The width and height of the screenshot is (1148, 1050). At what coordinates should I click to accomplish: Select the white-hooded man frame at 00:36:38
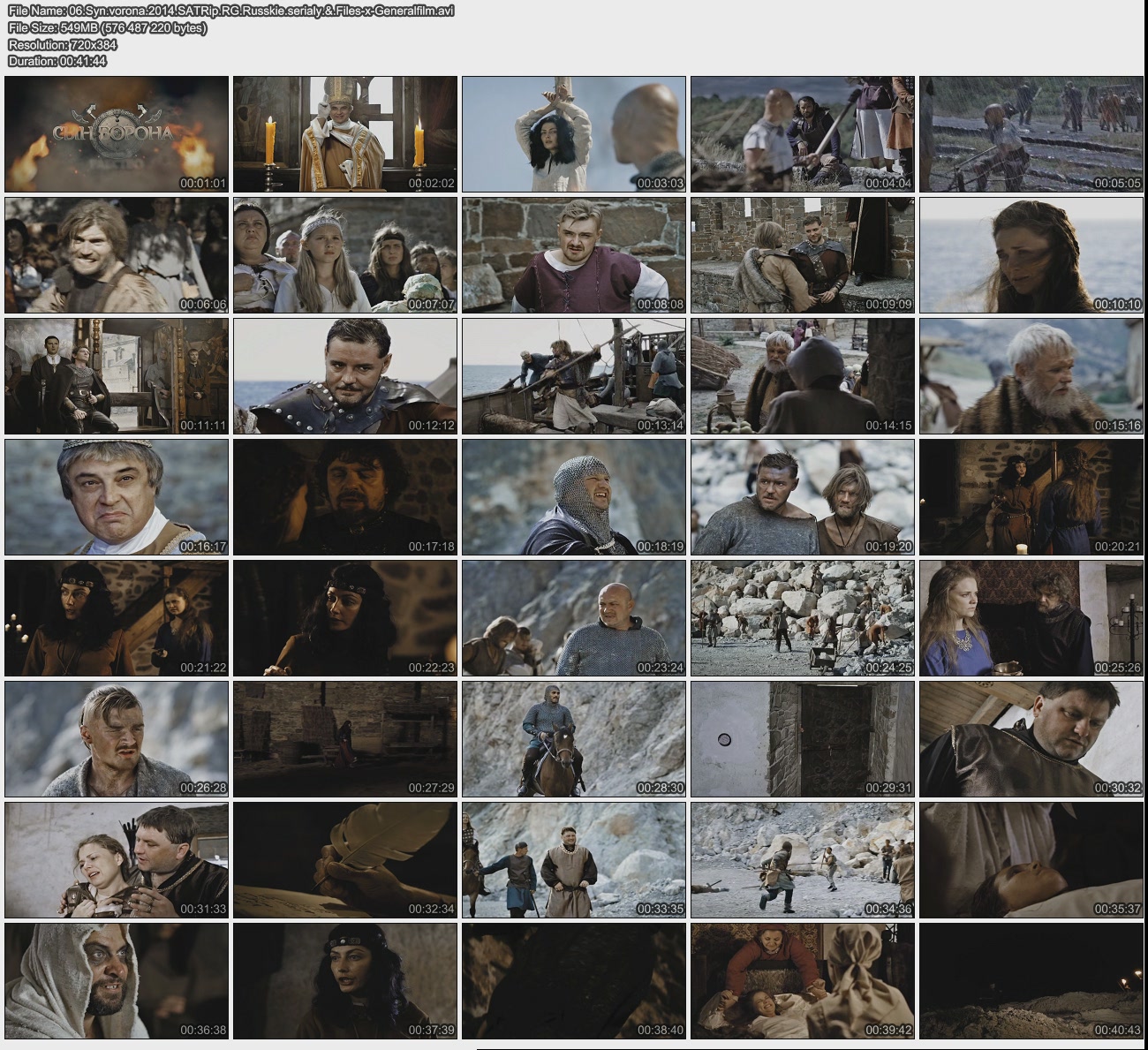(x=117, y=981)
